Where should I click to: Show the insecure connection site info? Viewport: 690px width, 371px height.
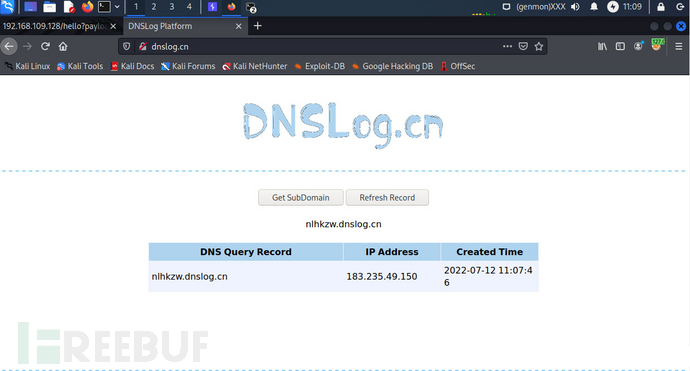pos(143,46)
